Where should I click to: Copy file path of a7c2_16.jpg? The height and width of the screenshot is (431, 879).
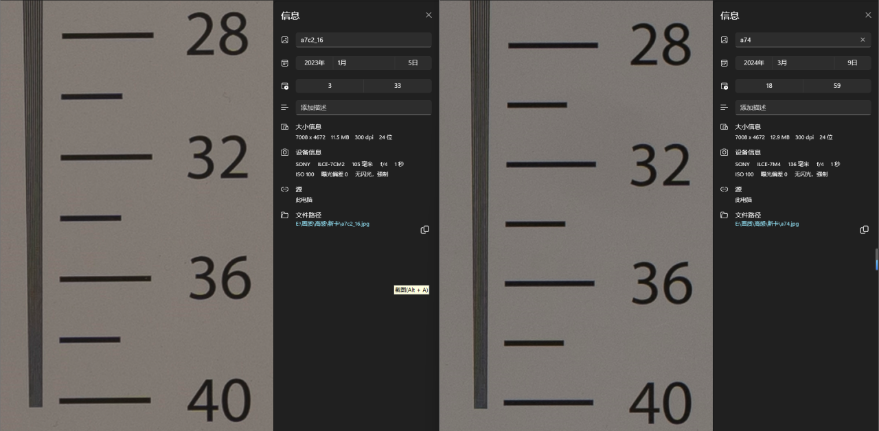tap(425, 230)
